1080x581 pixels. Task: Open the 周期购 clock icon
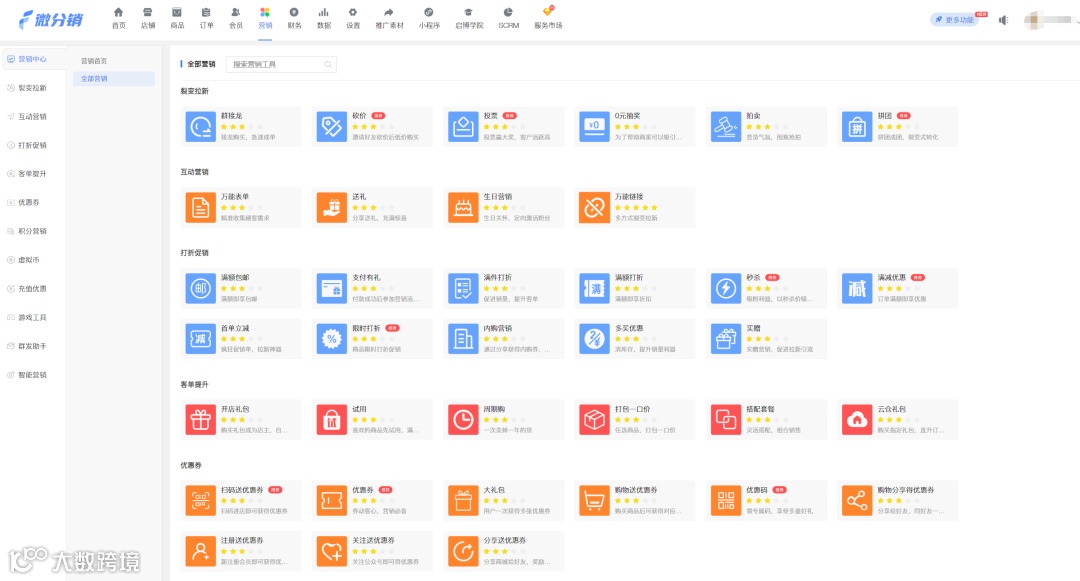[463, 420]
